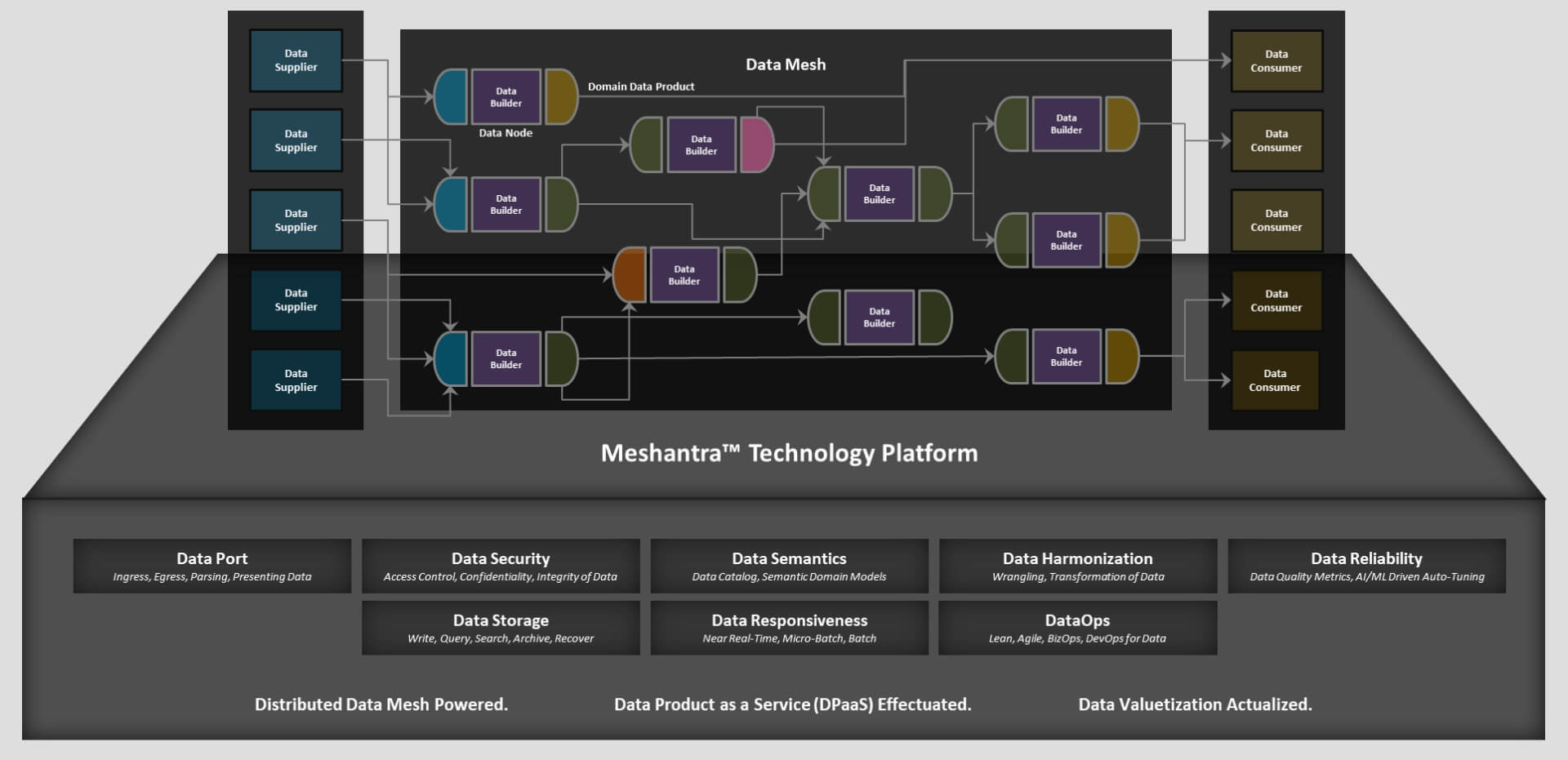Select the Data Reliability capability box
Image resolution: width=1568 pixels, height=760 pixels.
(x=1366, y=566)
